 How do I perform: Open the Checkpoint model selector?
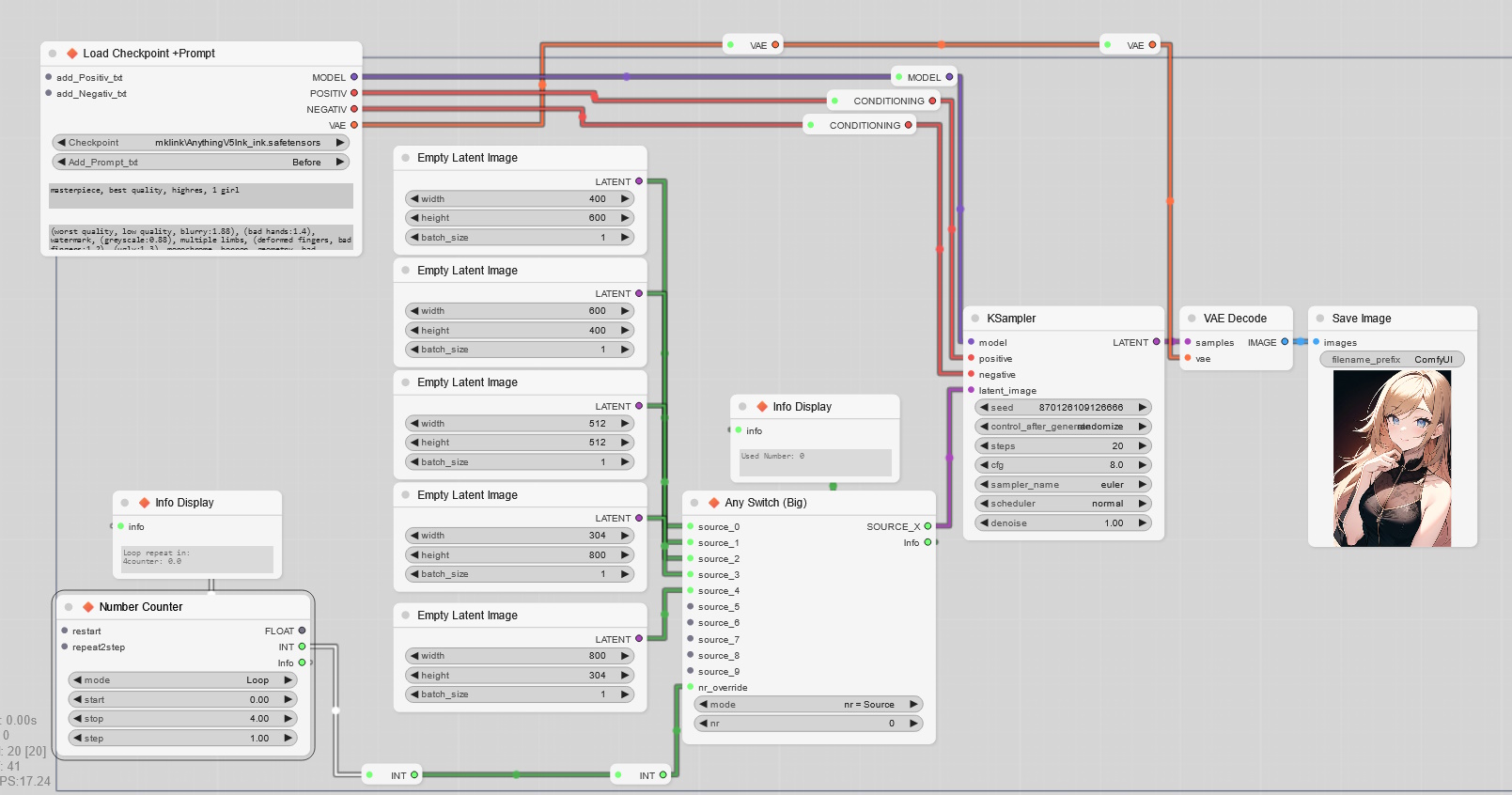click(x=200, y=143)
